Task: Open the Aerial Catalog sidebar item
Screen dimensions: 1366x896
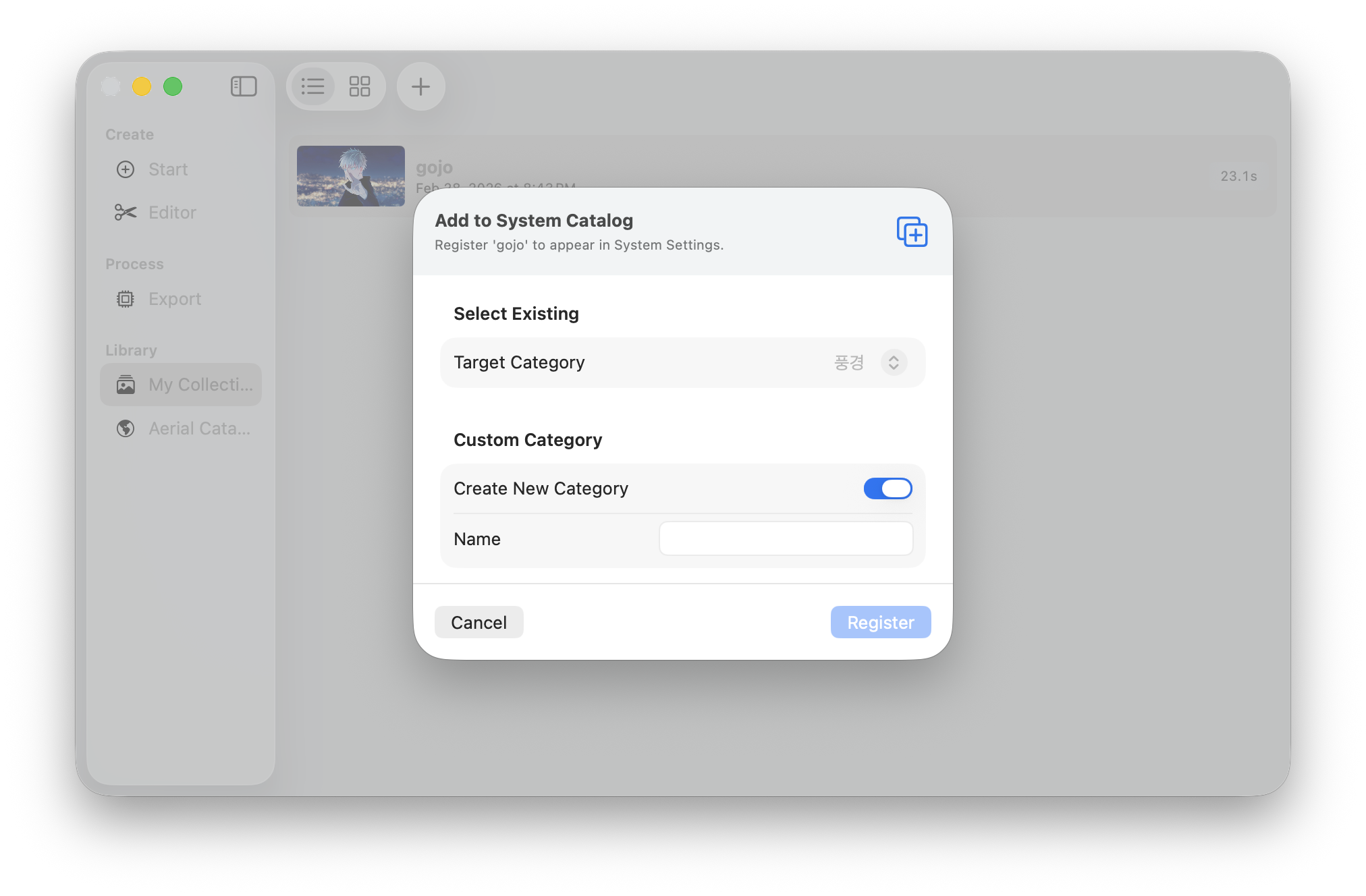Action: (199, 428)
